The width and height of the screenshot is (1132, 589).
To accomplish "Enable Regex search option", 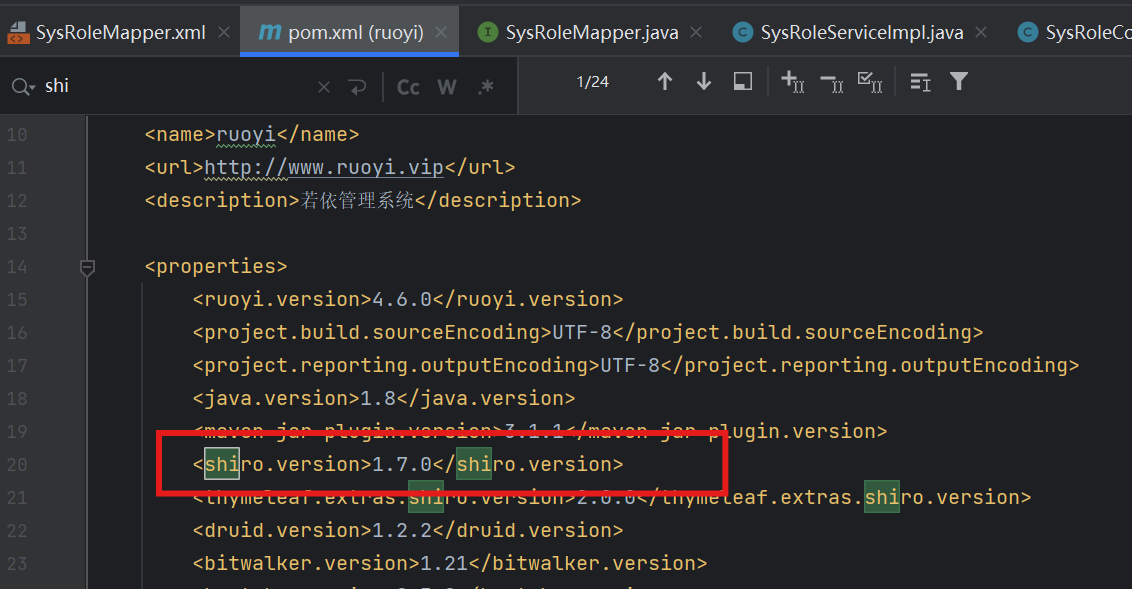I will click(x=486, y=87).
